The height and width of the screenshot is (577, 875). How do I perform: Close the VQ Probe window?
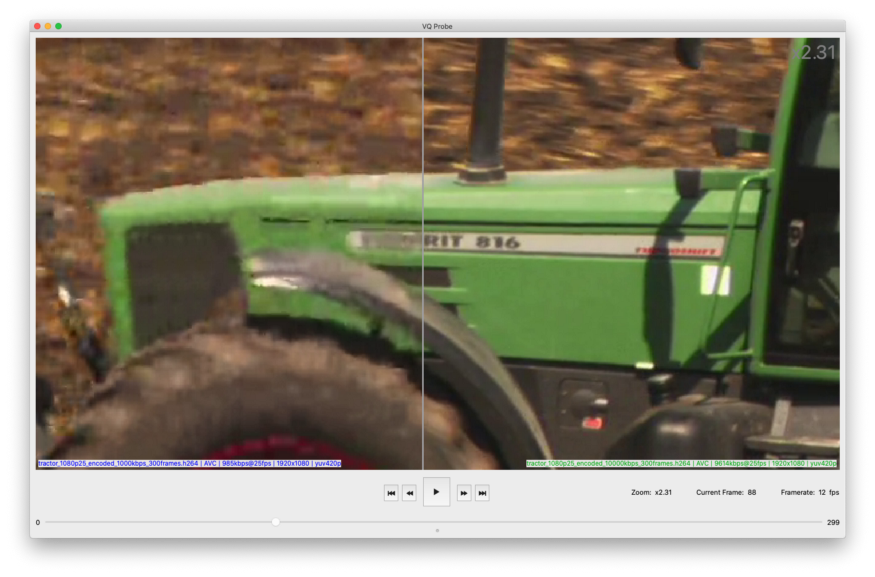click(x=37, y=26)
